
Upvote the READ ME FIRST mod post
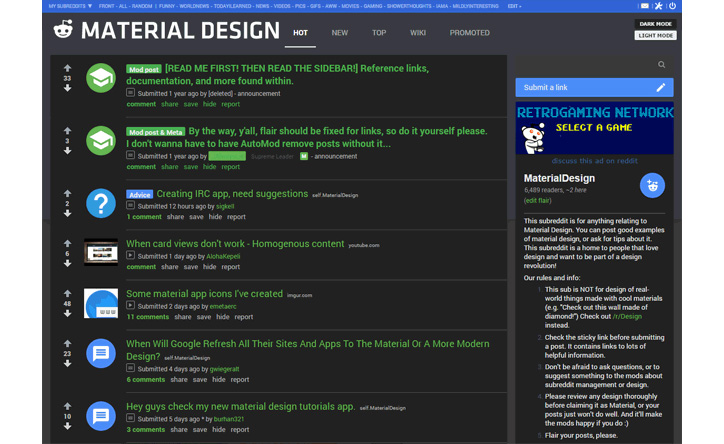click(67, 68)
